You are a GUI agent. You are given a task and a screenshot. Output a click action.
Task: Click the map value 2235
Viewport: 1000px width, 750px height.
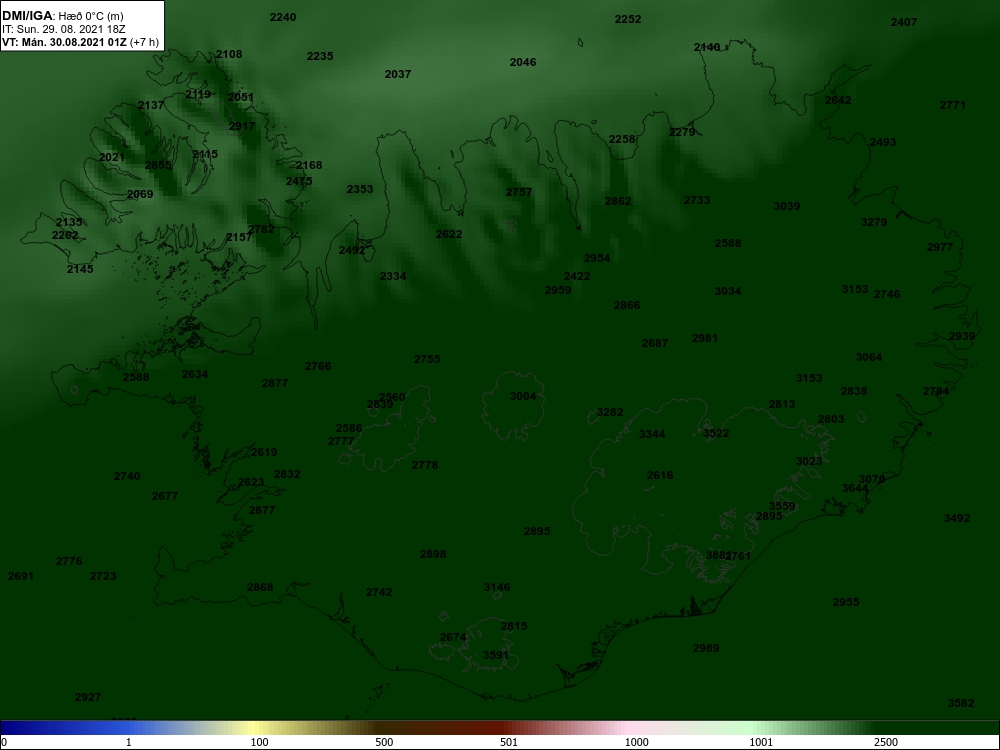pyautogui.click(x=320, y=56)
